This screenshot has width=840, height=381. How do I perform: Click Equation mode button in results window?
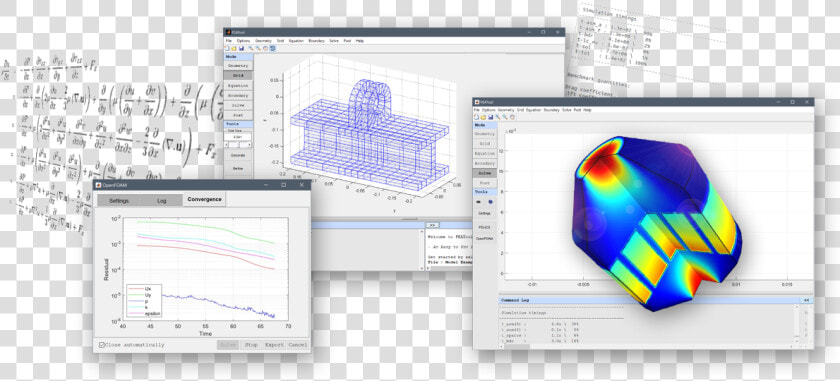point(485,153)
